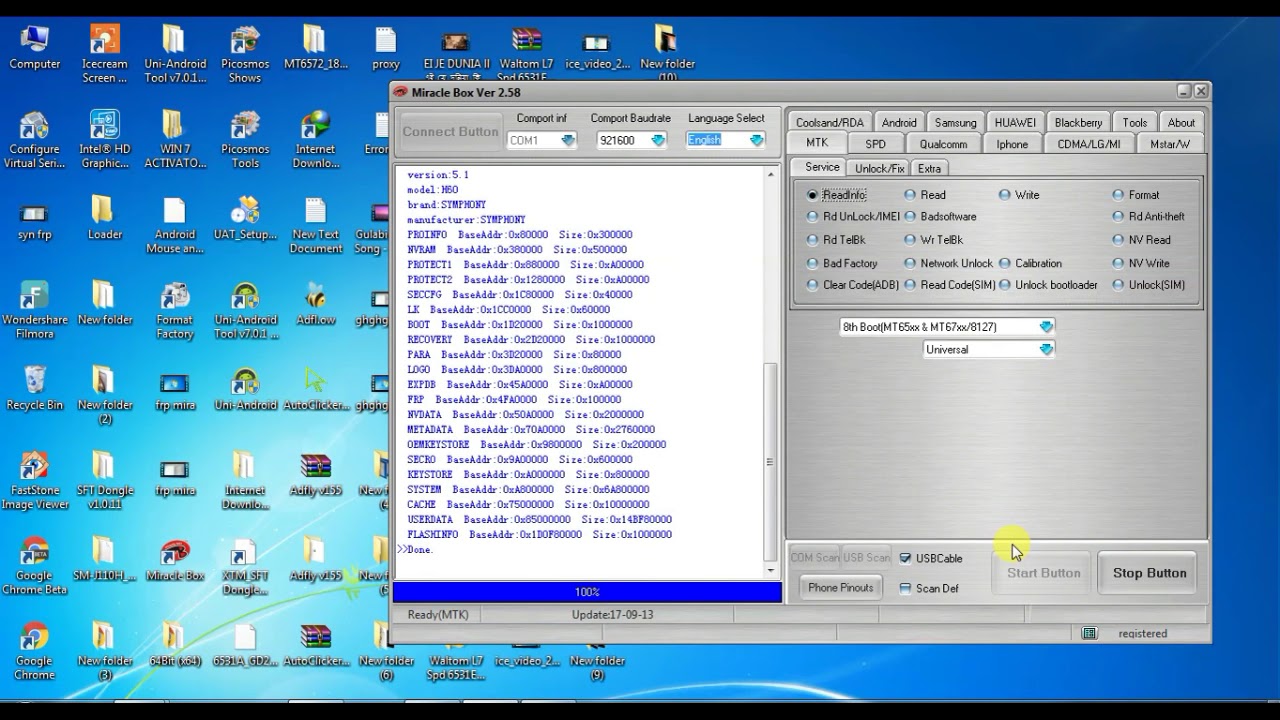
Task: Click the USERDATA BaseAddr log line
Action: (x=539, y=520)
